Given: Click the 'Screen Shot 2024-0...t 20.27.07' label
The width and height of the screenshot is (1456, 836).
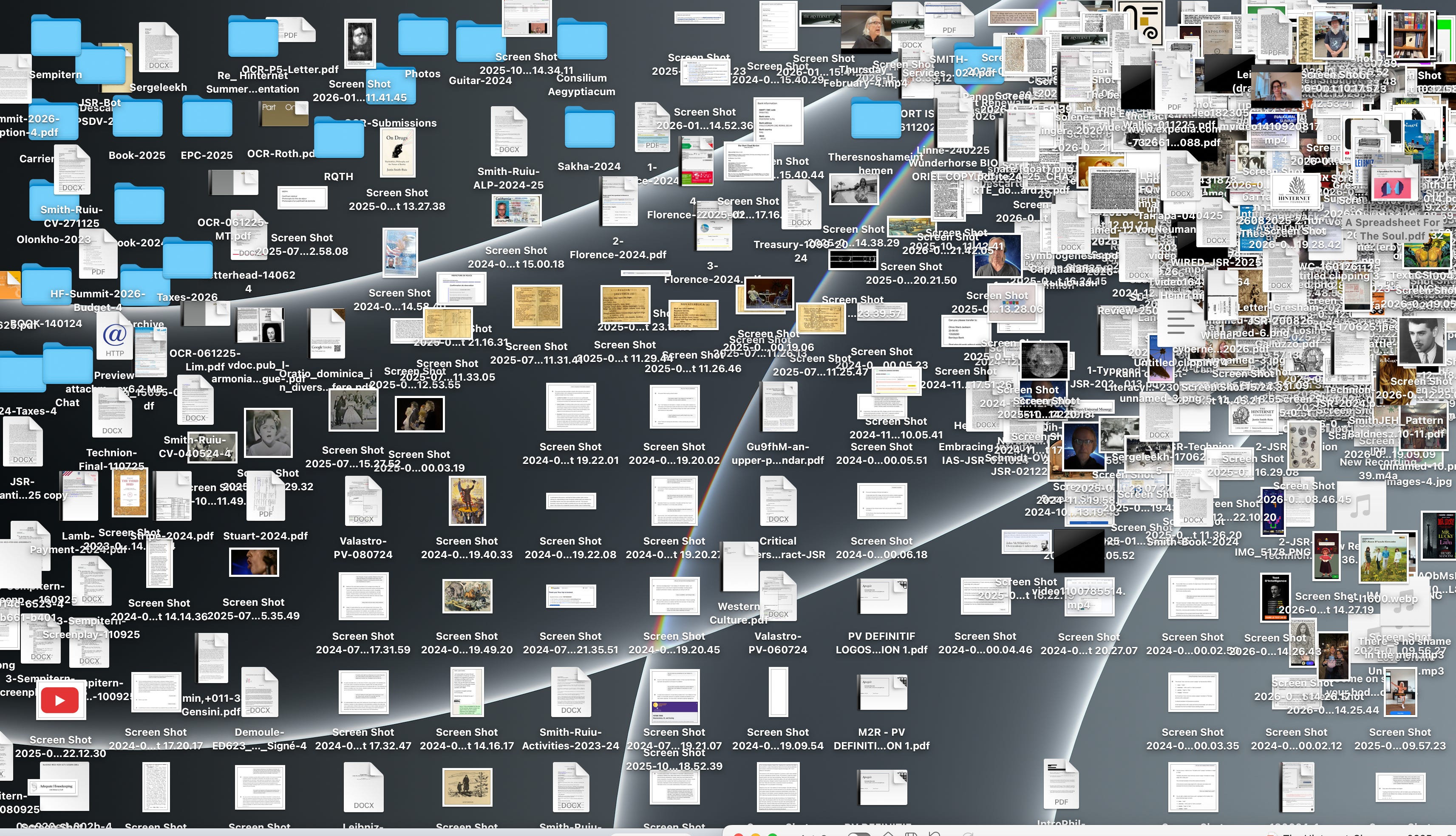Looking at the screenshot, I should (1089, 644).
